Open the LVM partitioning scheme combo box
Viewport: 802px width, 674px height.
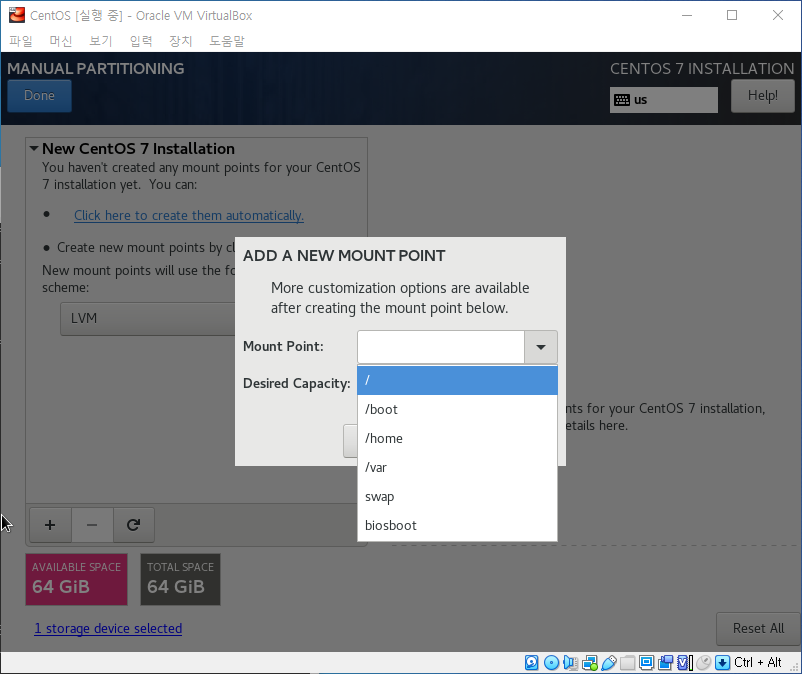(x=148, y=319)
